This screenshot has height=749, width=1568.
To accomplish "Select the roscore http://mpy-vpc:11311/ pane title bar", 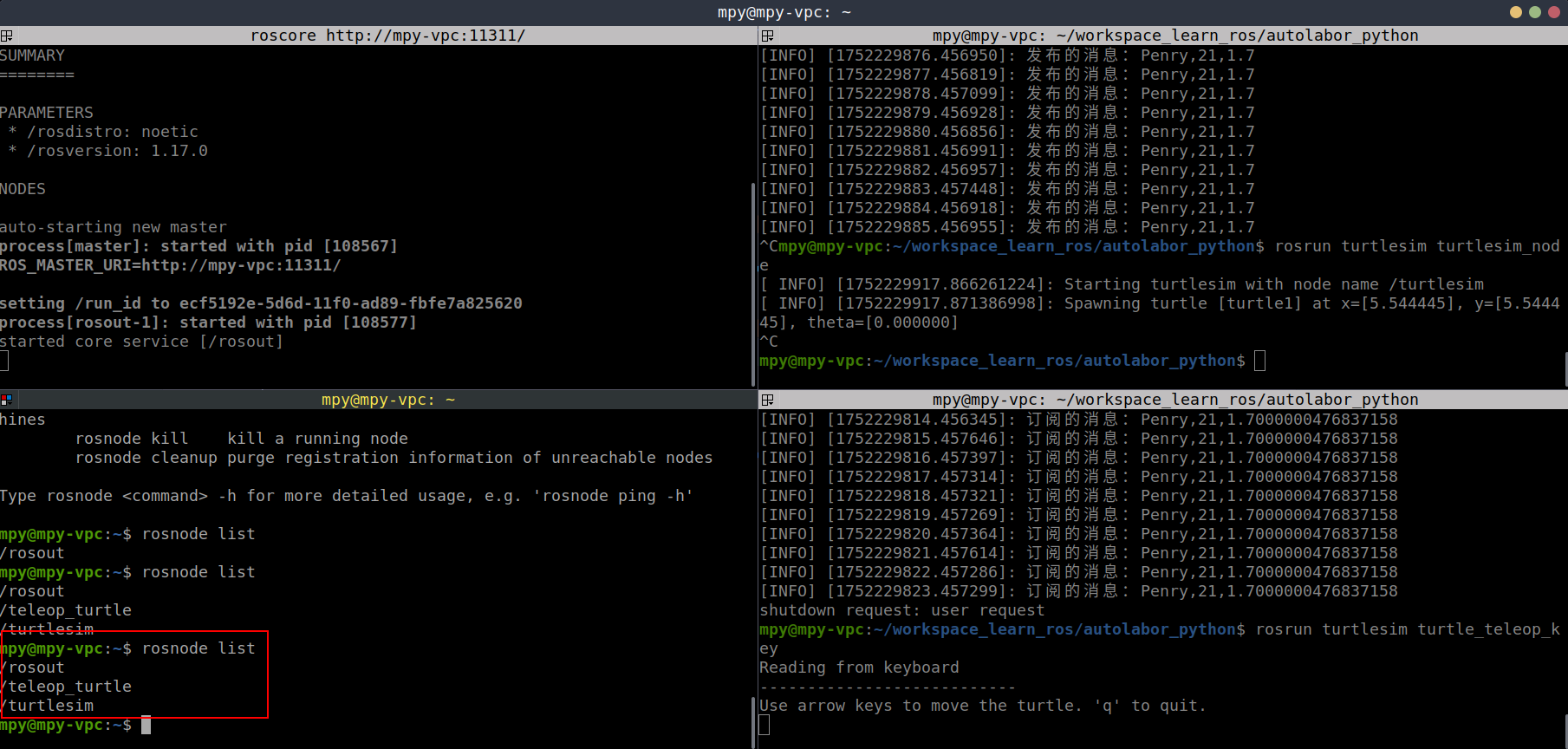I will click(x=387, y=36).
